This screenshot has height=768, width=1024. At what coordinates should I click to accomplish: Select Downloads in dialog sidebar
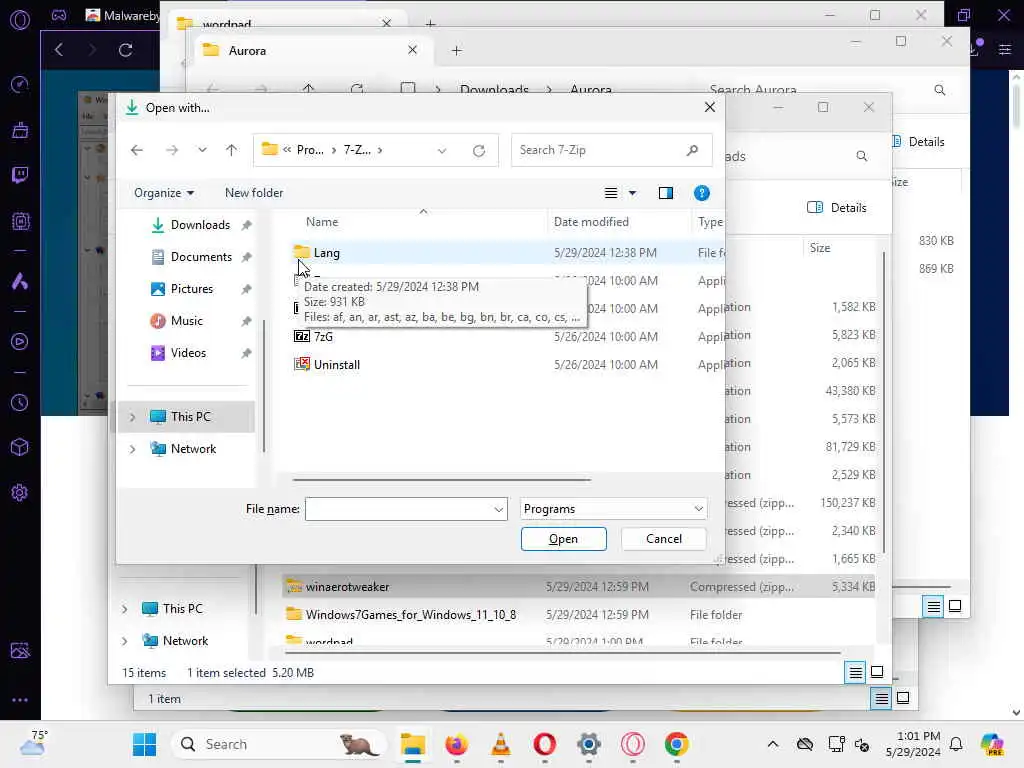click(x=200, y=225)
